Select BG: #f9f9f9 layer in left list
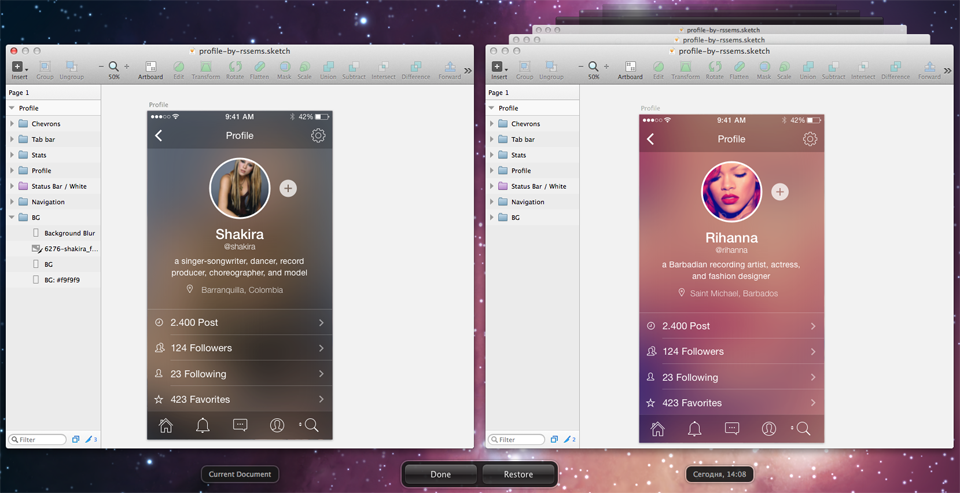The height and width of the screenshot is (493, 960). click(x=53, y=280)
